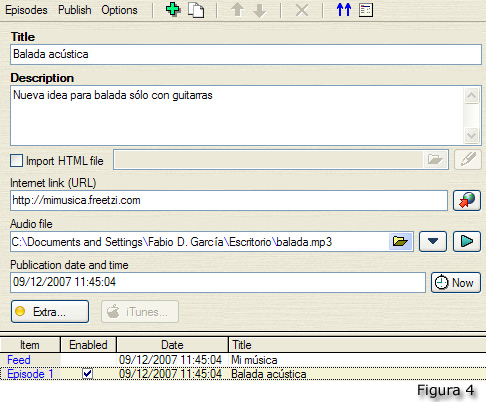The width and height of the screenshot is (486, 402).
Task: Set the publication date with Now button
Action: [x=456, y=283]
